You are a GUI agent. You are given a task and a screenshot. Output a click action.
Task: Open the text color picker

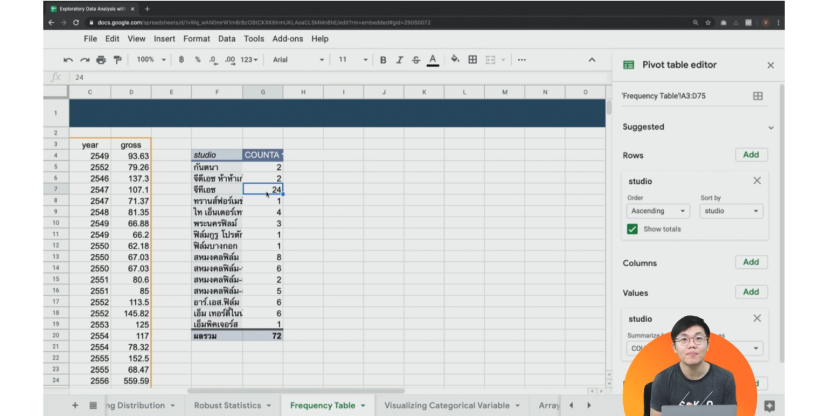click(x=432, y=60)
